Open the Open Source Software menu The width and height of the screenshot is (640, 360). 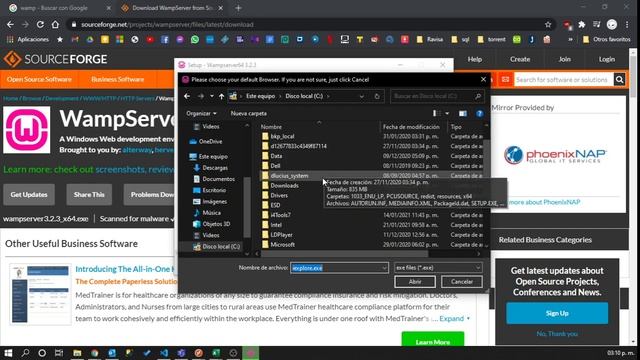click(x=39, y=80)
